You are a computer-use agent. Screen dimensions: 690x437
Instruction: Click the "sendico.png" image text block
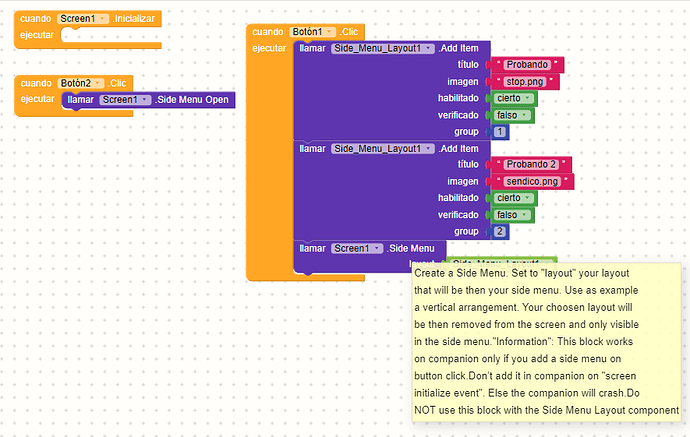532,182
